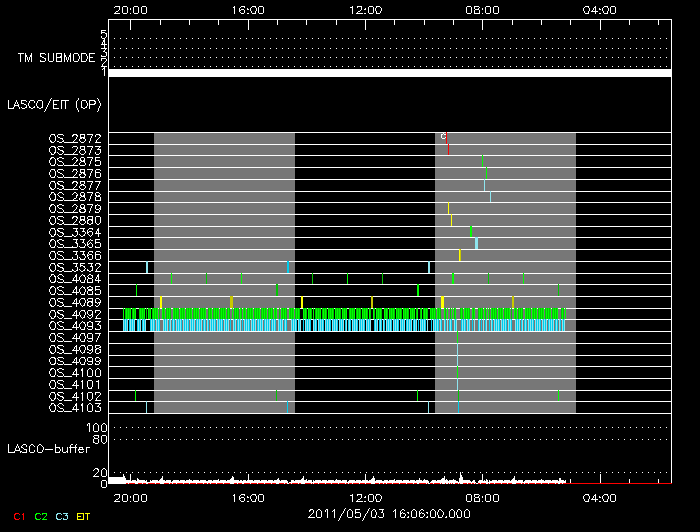Click the green C2 legend label
Image resolution: width=700 pixels, height=532 pixels.
click(40, 516)
